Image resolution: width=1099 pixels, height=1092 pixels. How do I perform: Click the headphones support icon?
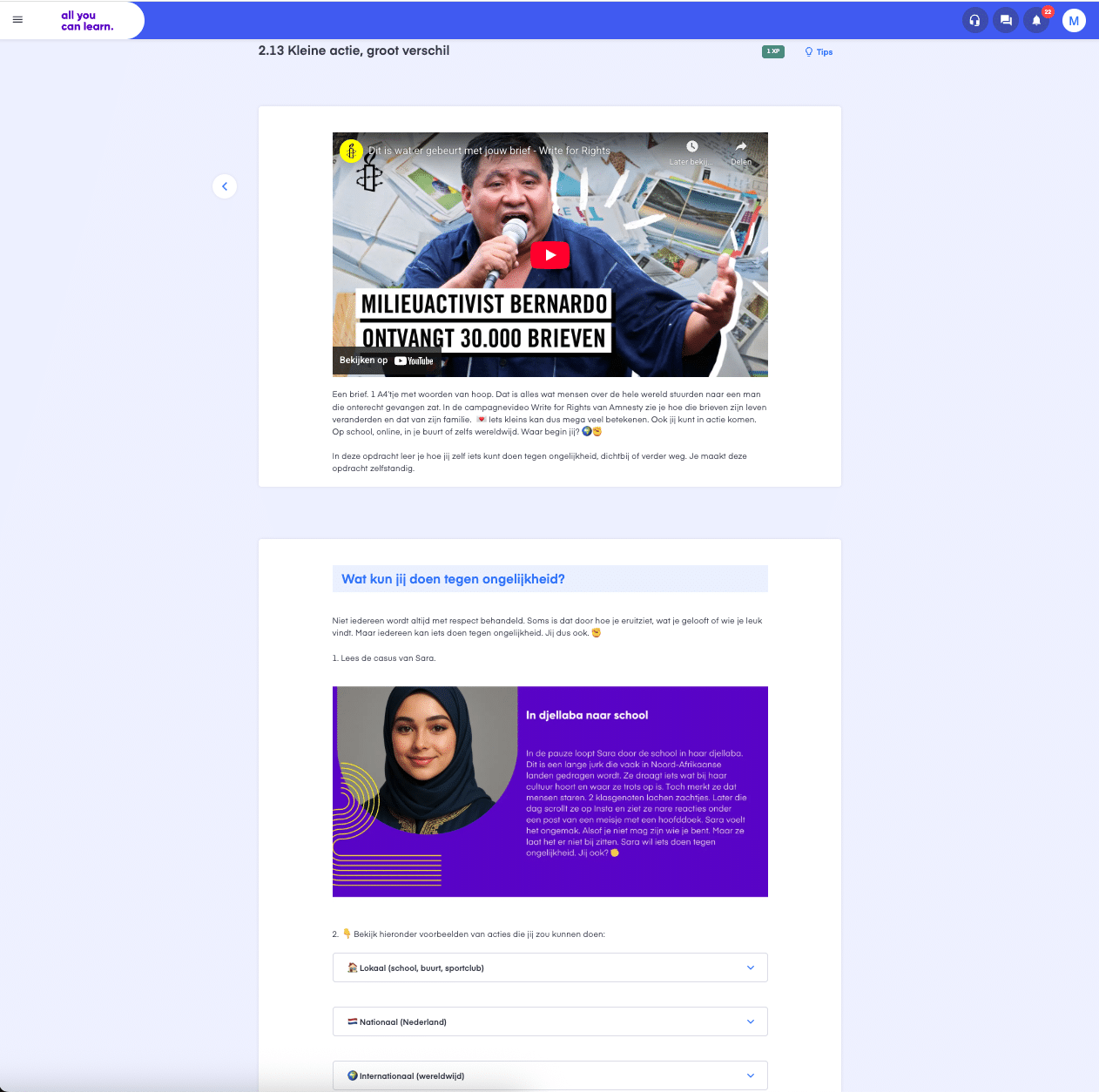coord(974,20)
